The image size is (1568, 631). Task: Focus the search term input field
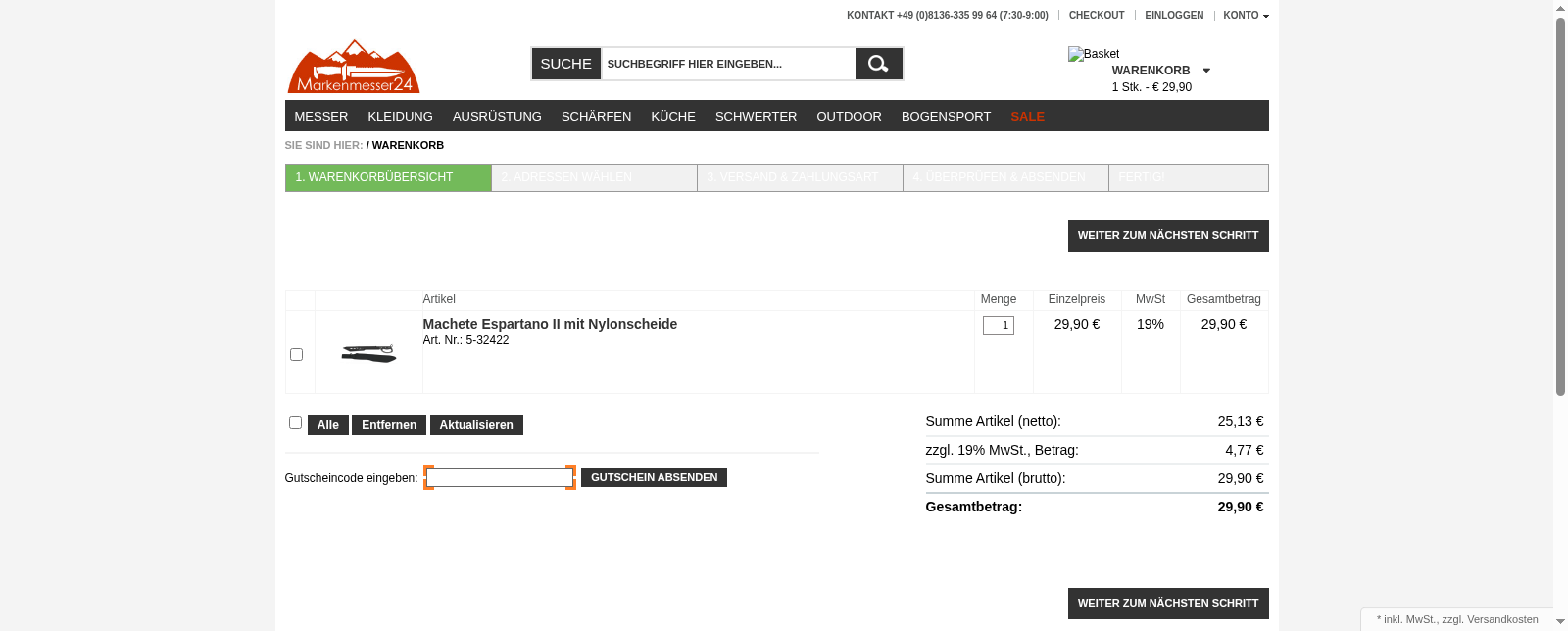tap(728, 64)
